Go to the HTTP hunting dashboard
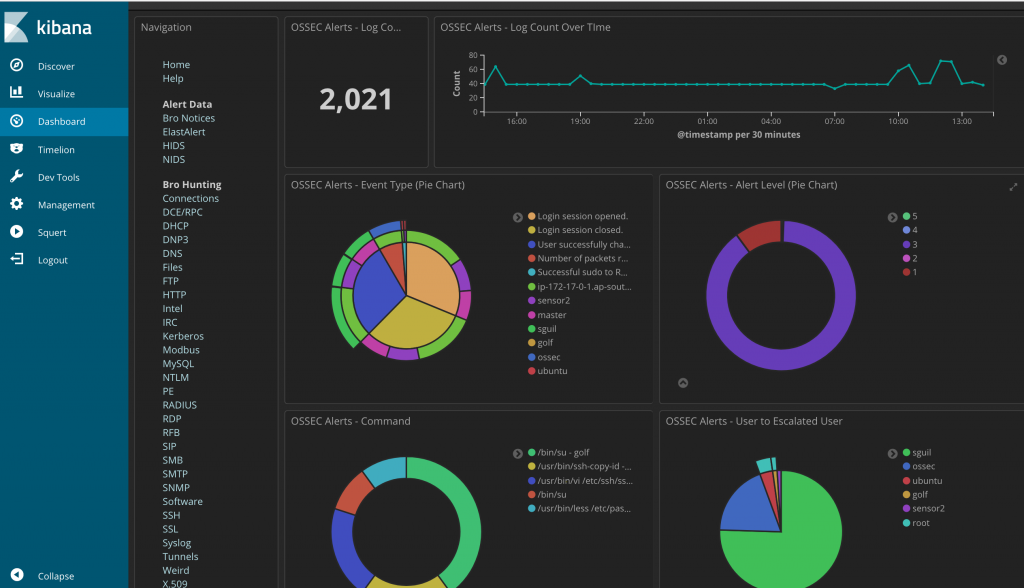This screenshot has width=1024, height=588. 174,295
